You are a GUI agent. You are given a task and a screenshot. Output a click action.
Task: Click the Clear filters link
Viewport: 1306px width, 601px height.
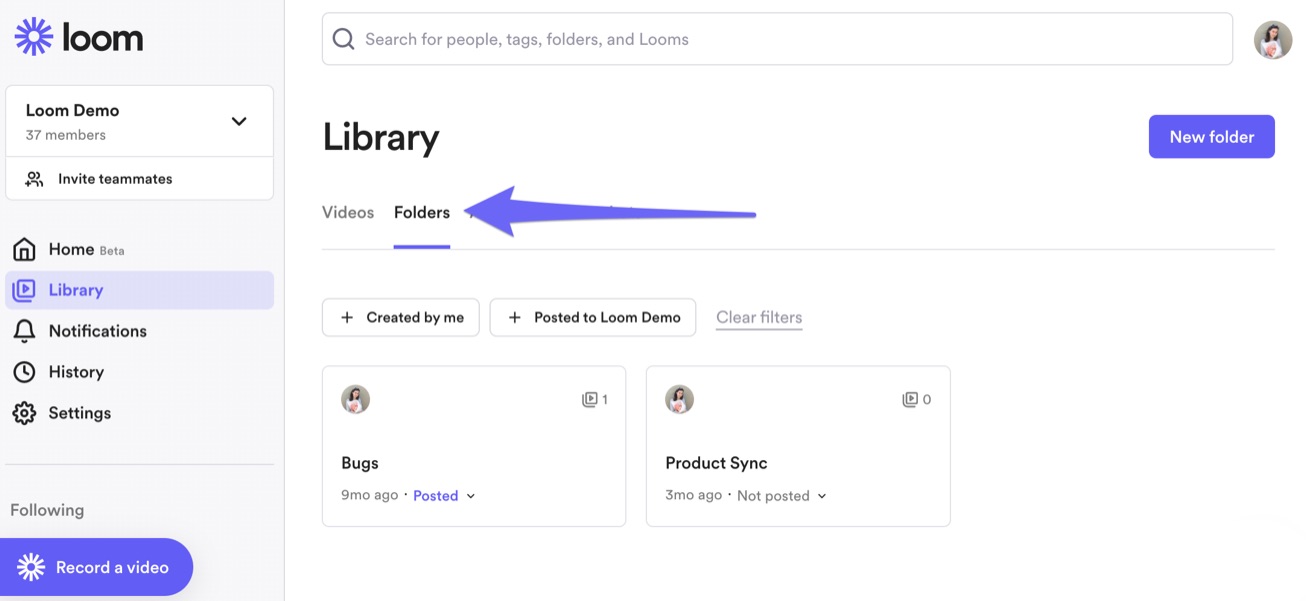[759, 317]
